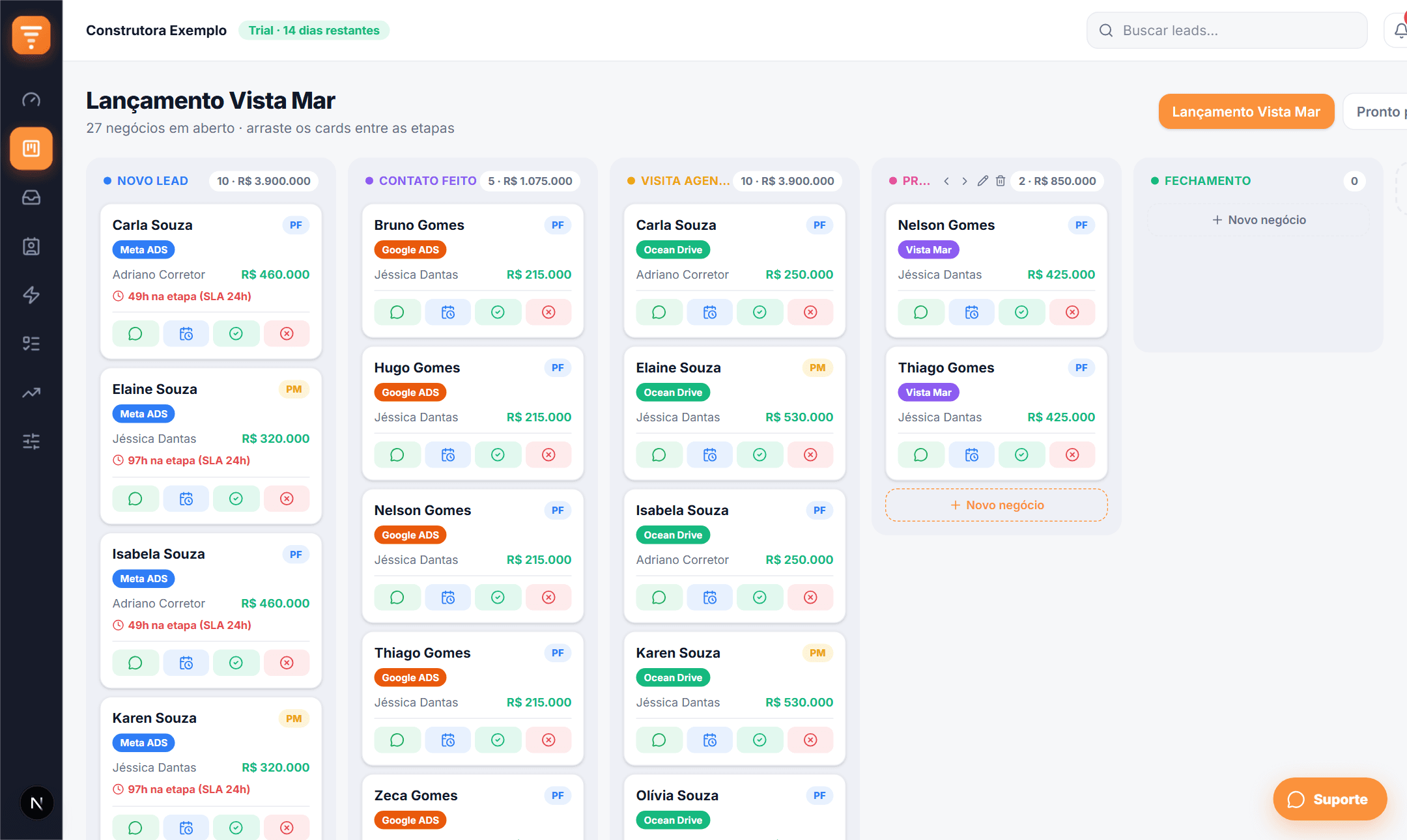This screenshot has height=840, width=1407.
Task: Mark Bruno Gomes deal as lost
Action: tap(548, 312)
